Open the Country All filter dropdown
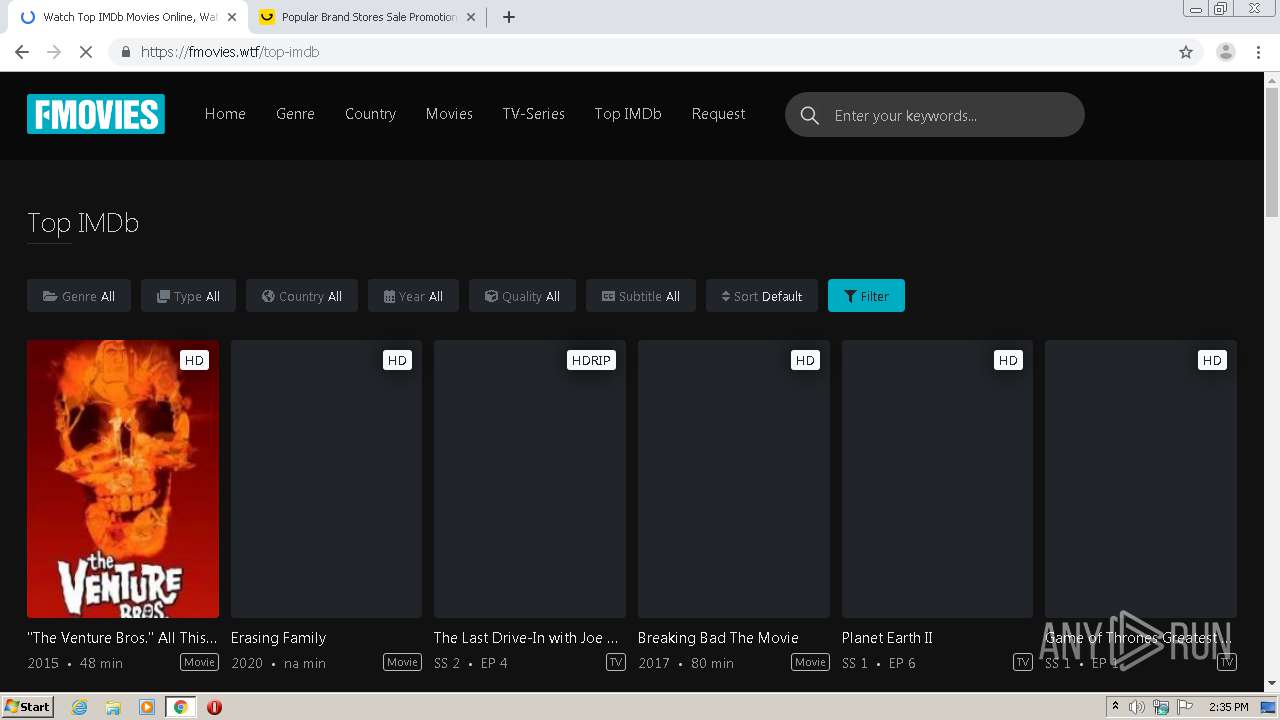This screenshot has height=720, width=1280. 302,296
